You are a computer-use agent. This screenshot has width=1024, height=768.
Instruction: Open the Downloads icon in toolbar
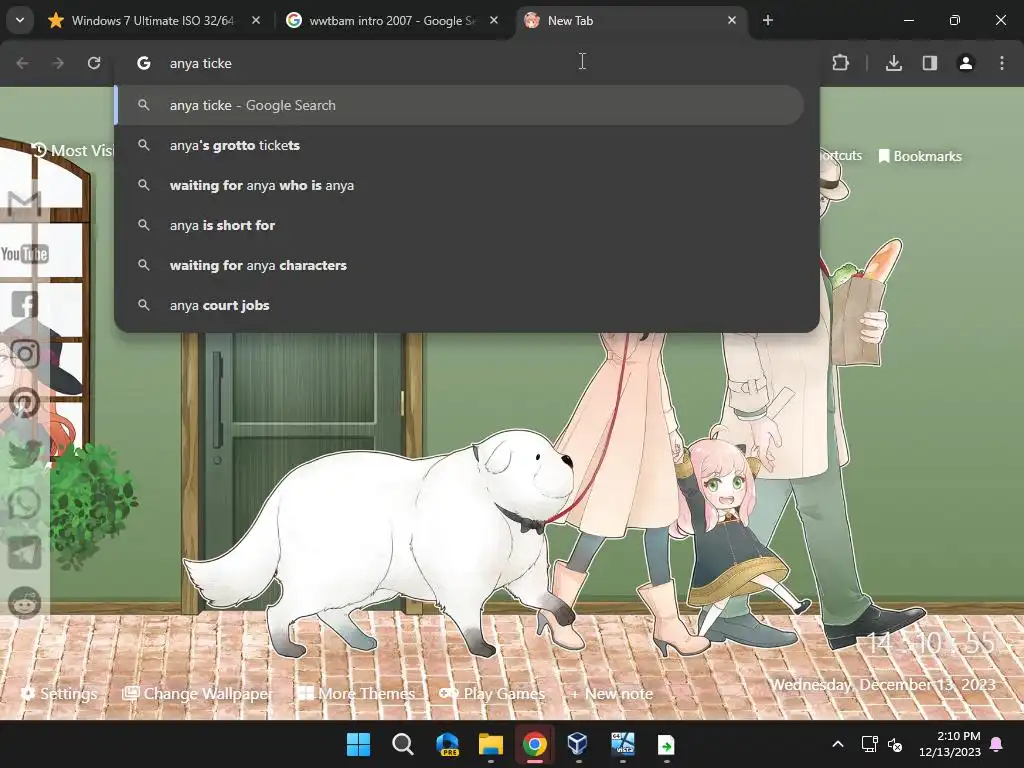(x=894, y=63)
